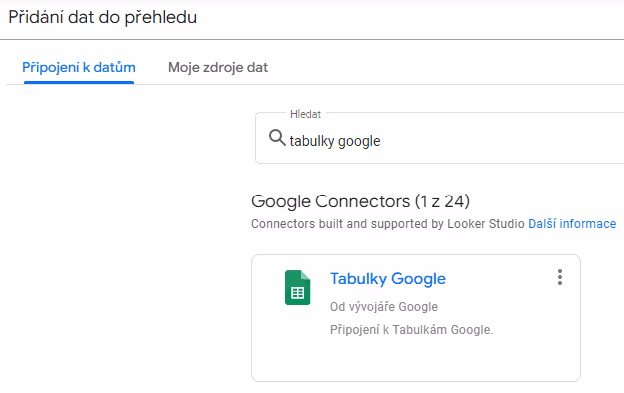
Task: Click the magnifier search icon
Action: pos(277,138)
